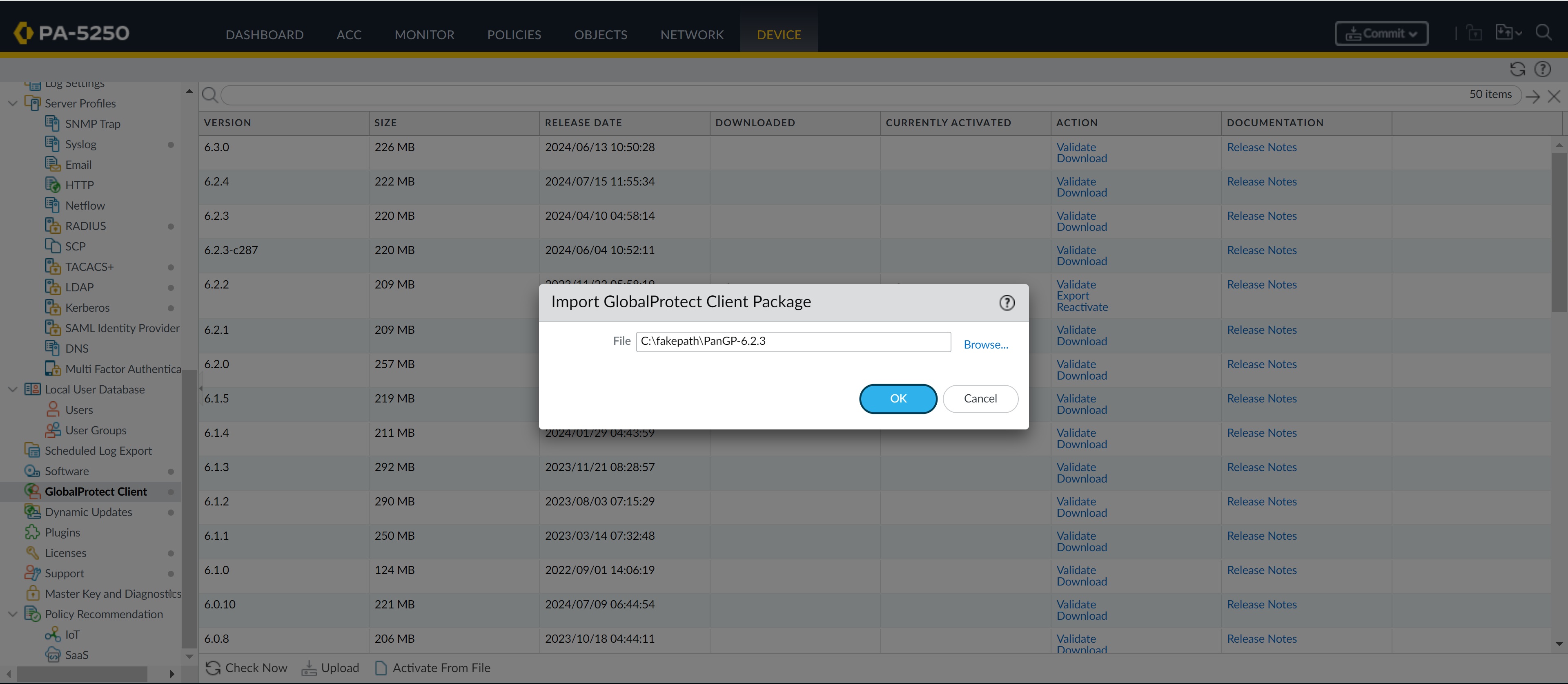
Task: Click Check Now refresh icon
Action: coord(212,668)
